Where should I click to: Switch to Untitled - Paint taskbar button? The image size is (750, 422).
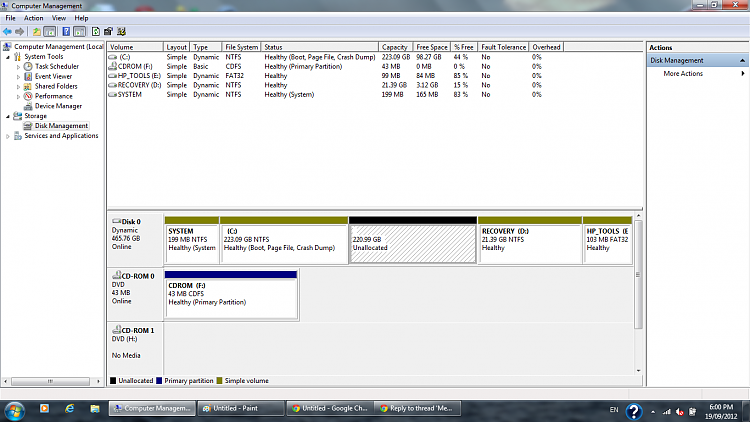pos(241,409)
